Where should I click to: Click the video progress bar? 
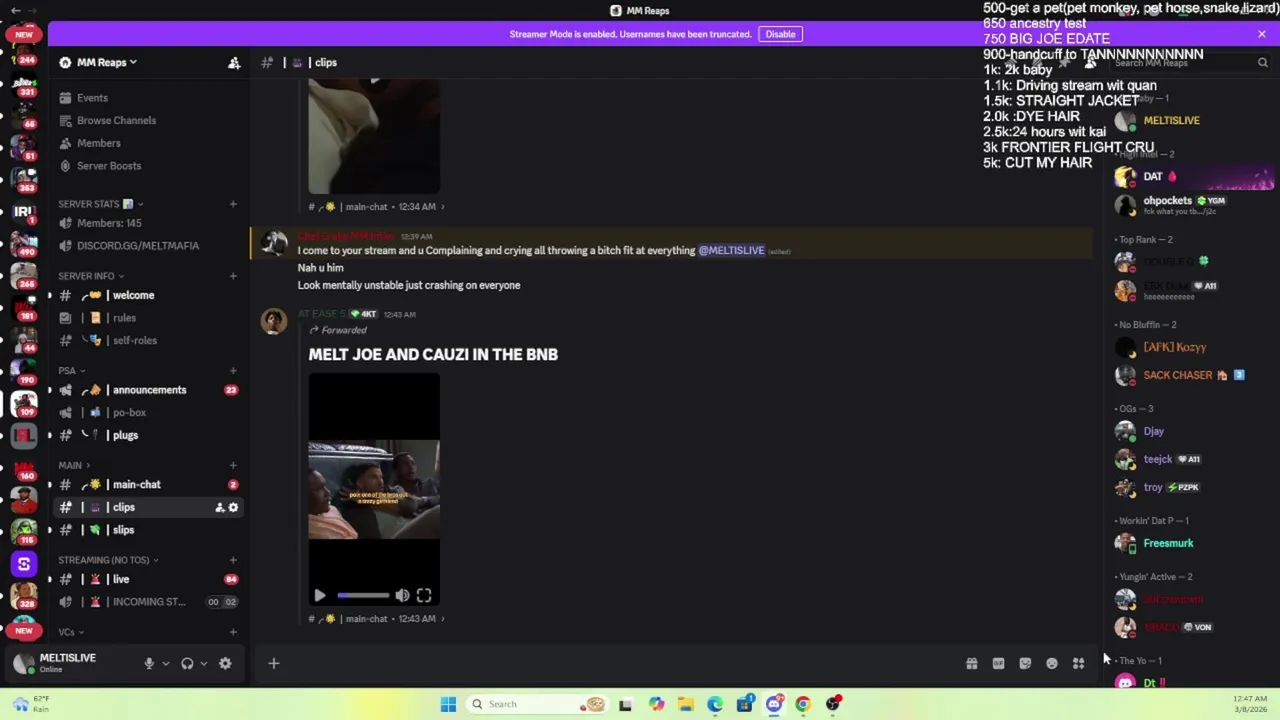pyautogui.click(x=362, y=595)
